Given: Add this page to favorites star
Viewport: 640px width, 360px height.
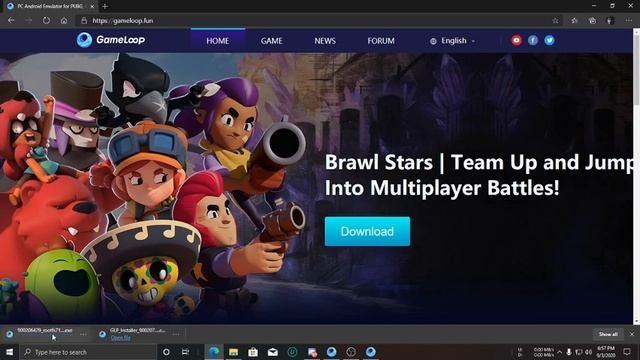Looking at the screenshot, I should click(555, 20).
